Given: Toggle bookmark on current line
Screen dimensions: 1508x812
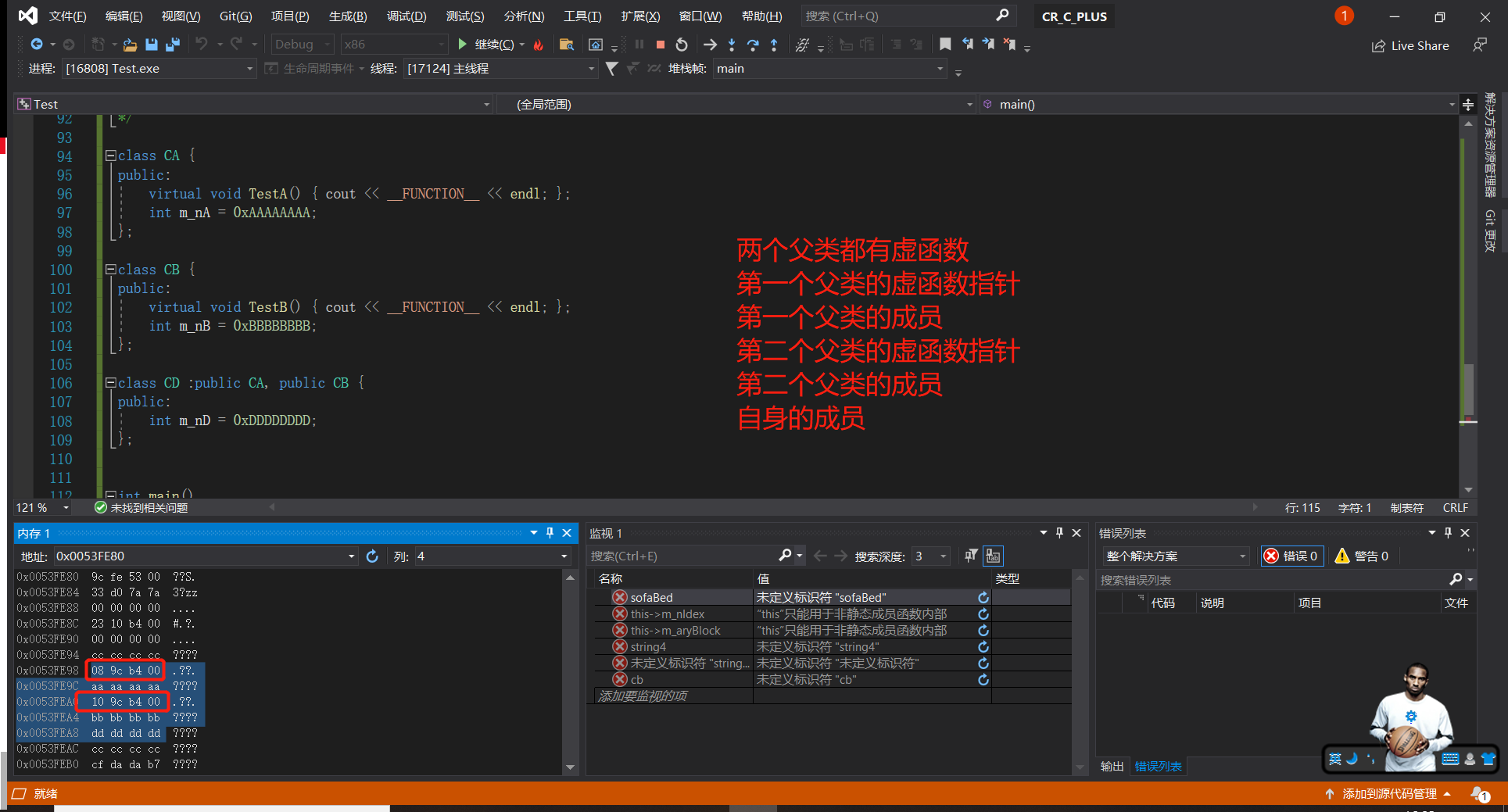Looking at the screenshot, I should point(945,45).
